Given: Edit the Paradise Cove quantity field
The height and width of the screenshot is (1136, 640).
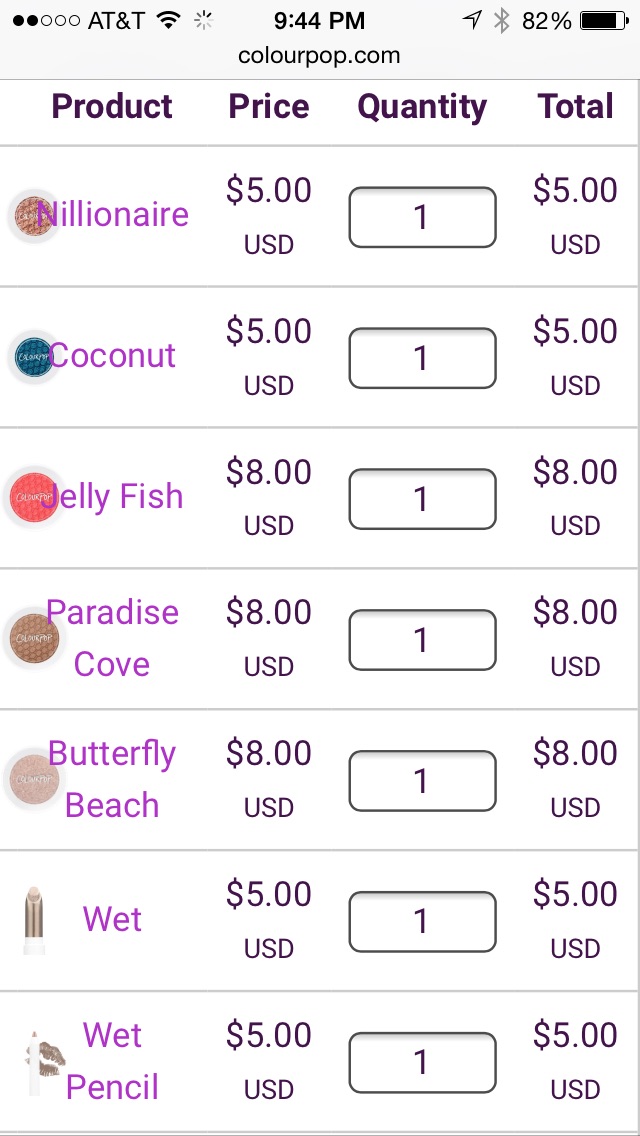Looking at the screenshot, I should click(423, 640).
